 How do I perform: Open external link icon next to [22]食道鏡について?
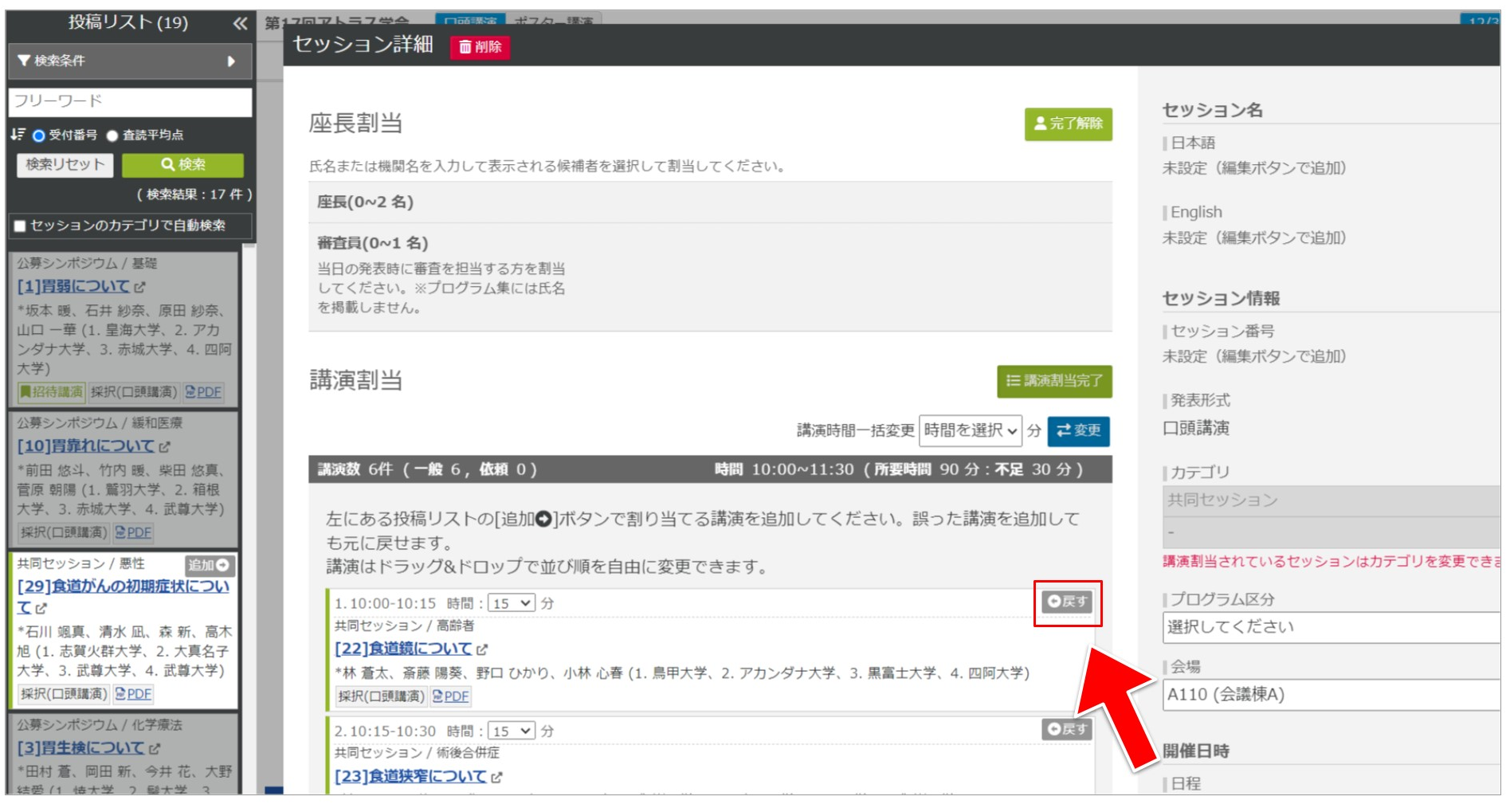pyautogui.click(x=482, y=650)
